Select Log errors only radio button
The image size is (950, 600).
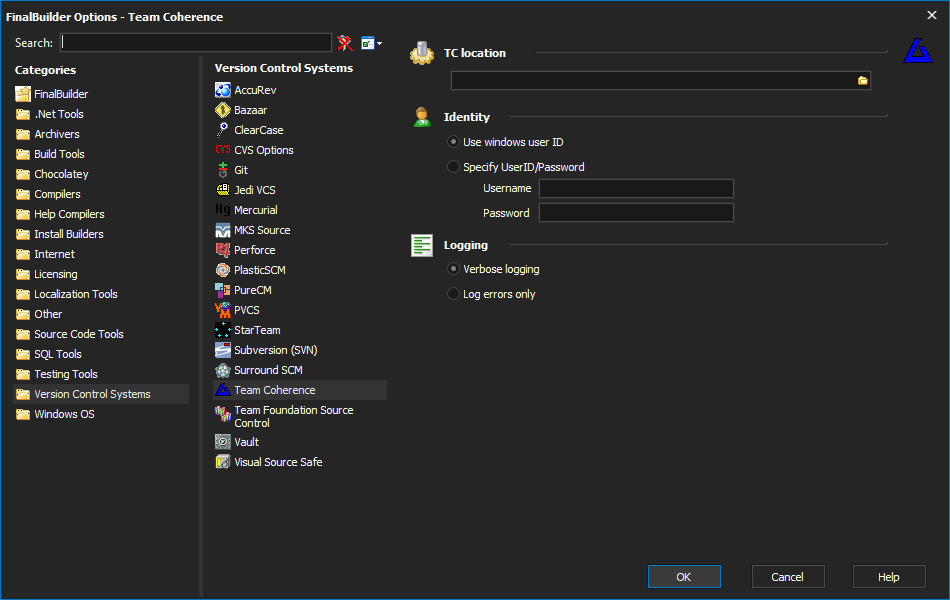pos(453,293)
